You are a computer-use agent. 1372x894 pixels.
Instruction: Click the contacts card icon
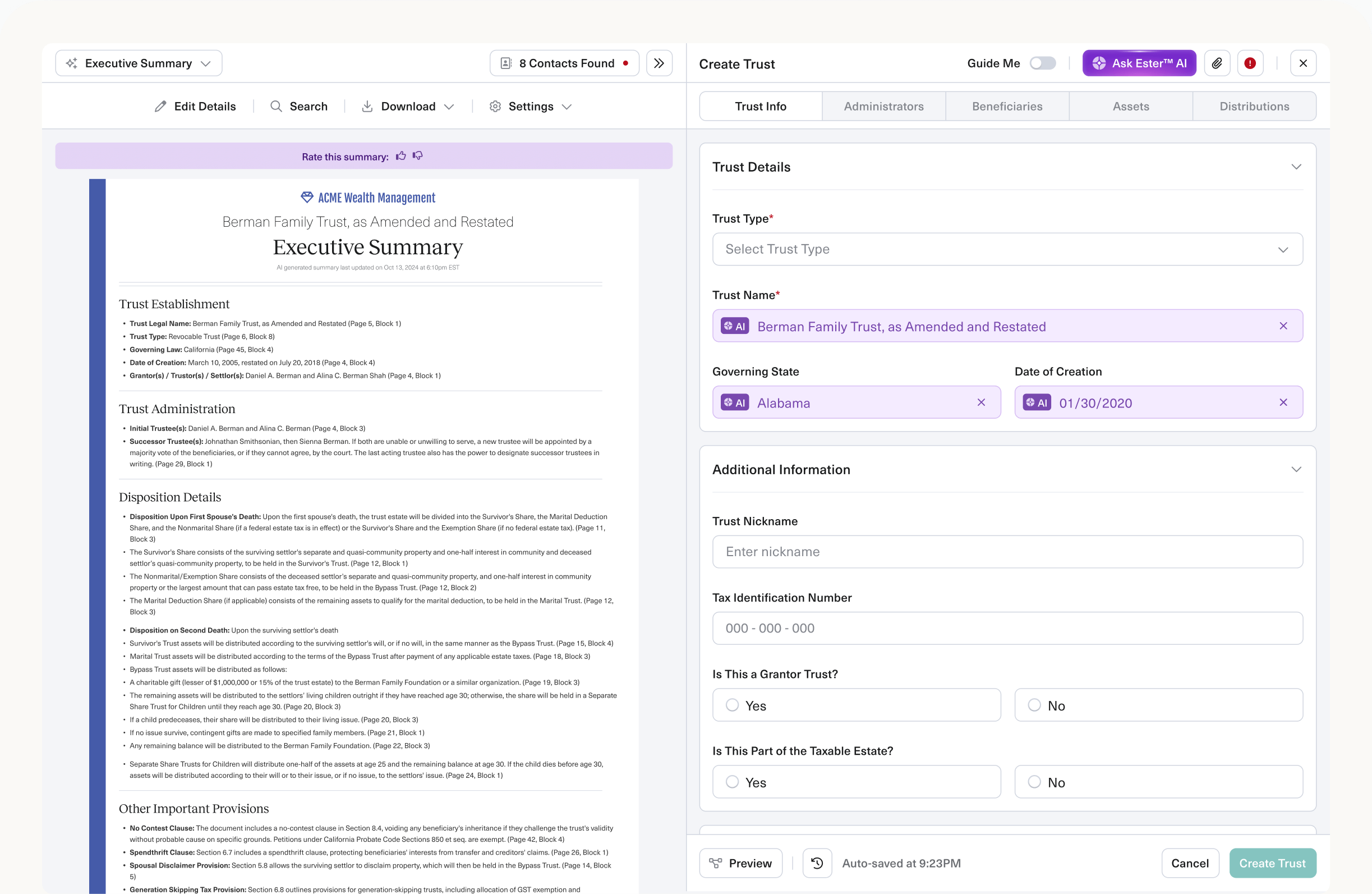tap(505, 63)
